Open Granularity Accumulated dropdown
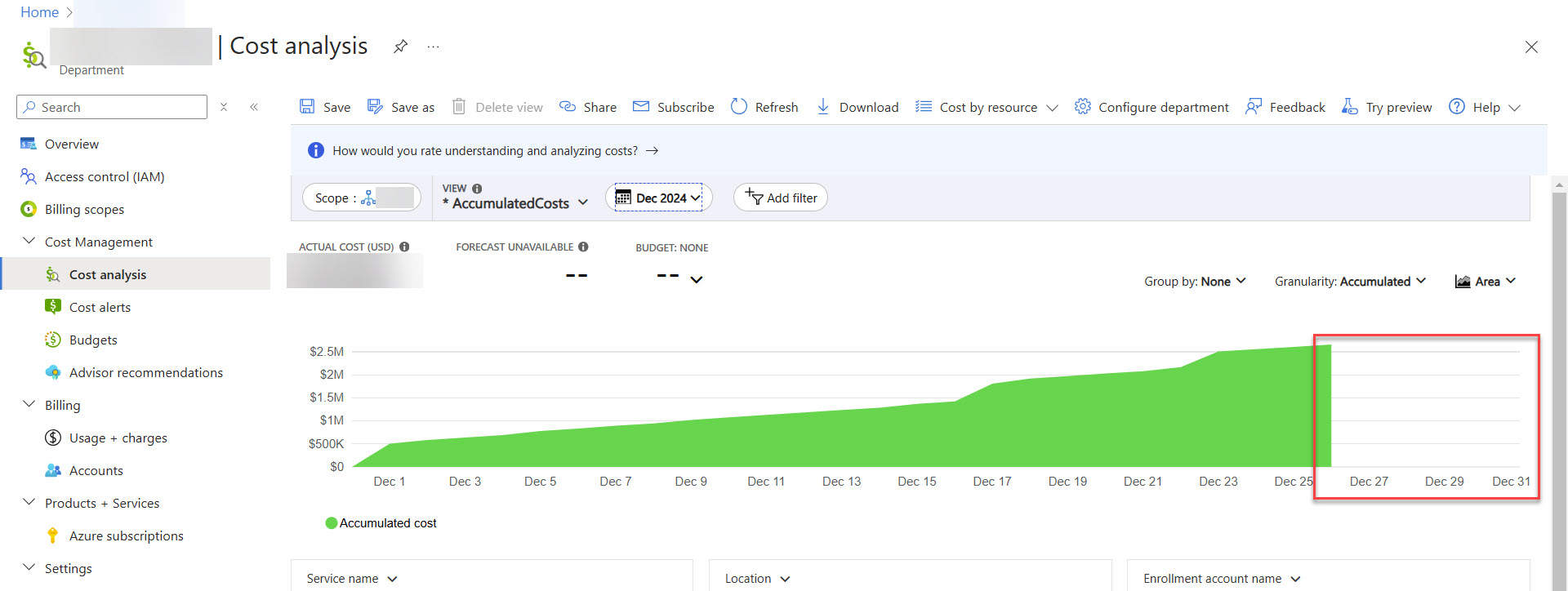 1351,282
